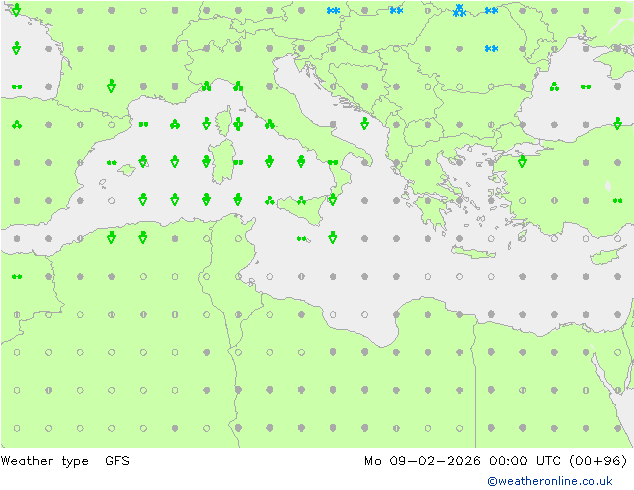Click the green rain symbol in eastern Turkey
The width and height of the screenshot is (634, 490).
(x=617, y=201)
